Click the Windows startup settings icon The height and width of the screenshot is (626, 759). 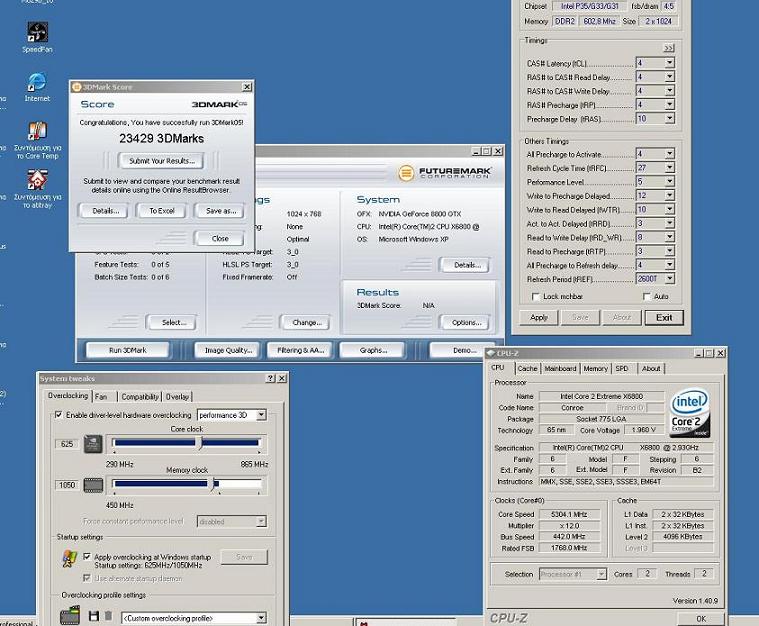(x=70, y=558)
